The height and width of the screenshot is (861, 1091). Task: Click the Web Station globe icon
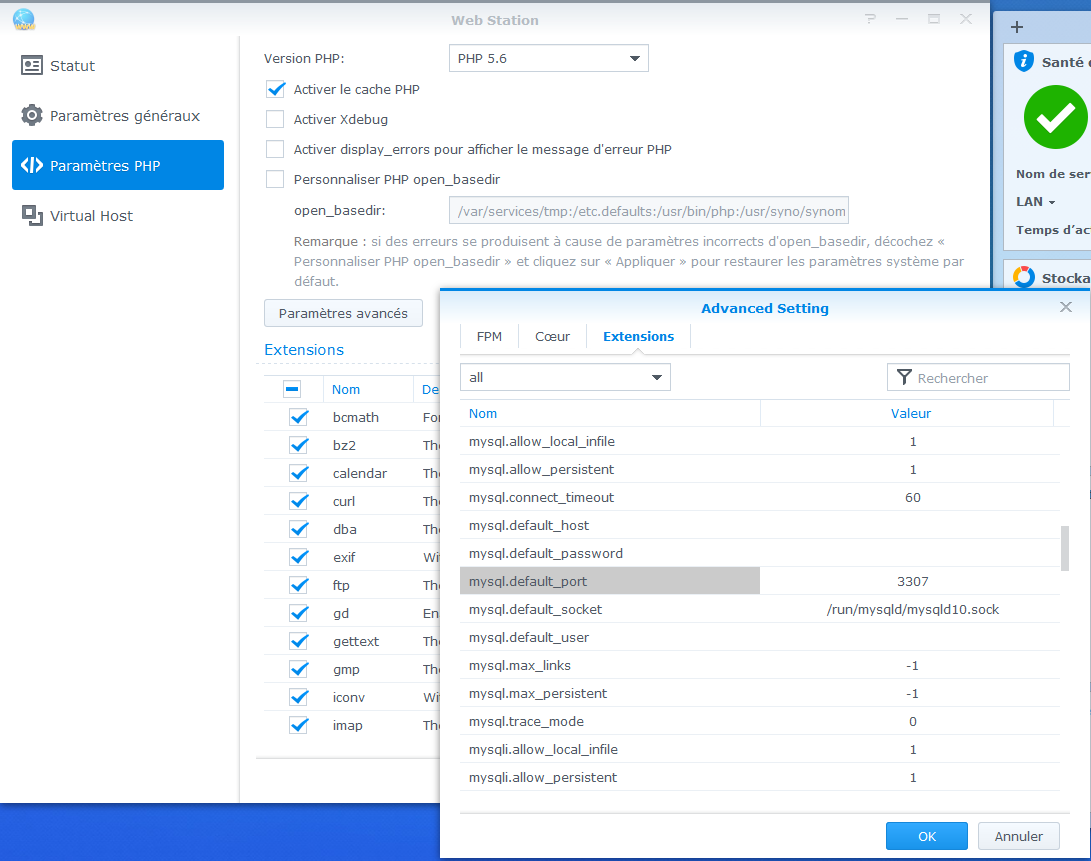pyautogui.click(x=23, y=19)
